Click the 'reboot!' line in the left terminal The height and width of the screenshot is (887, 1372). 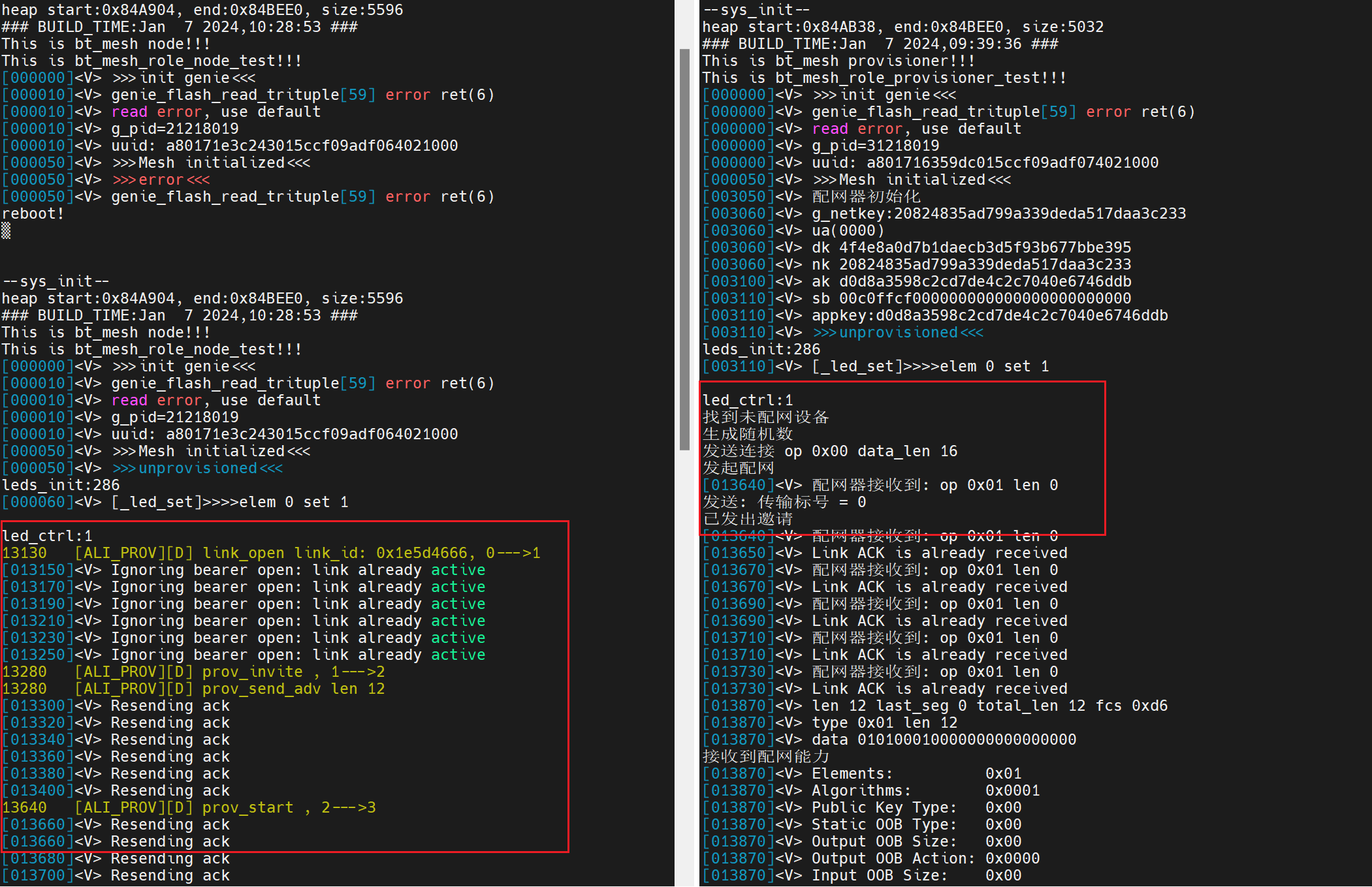coord(33,213)
